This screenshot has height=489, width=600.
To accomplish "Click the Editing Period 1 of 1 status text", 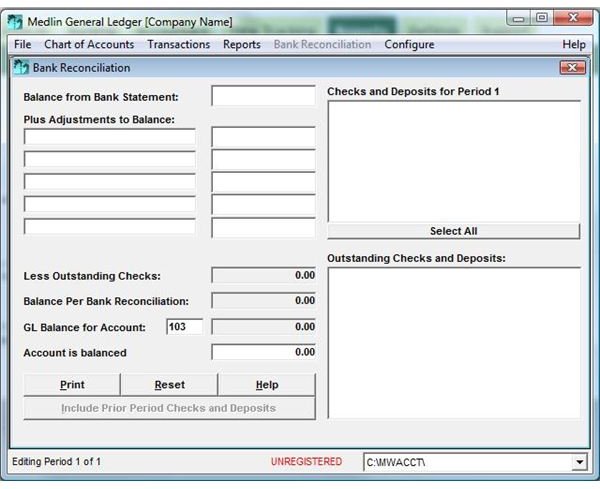I will tap(57, 462).
